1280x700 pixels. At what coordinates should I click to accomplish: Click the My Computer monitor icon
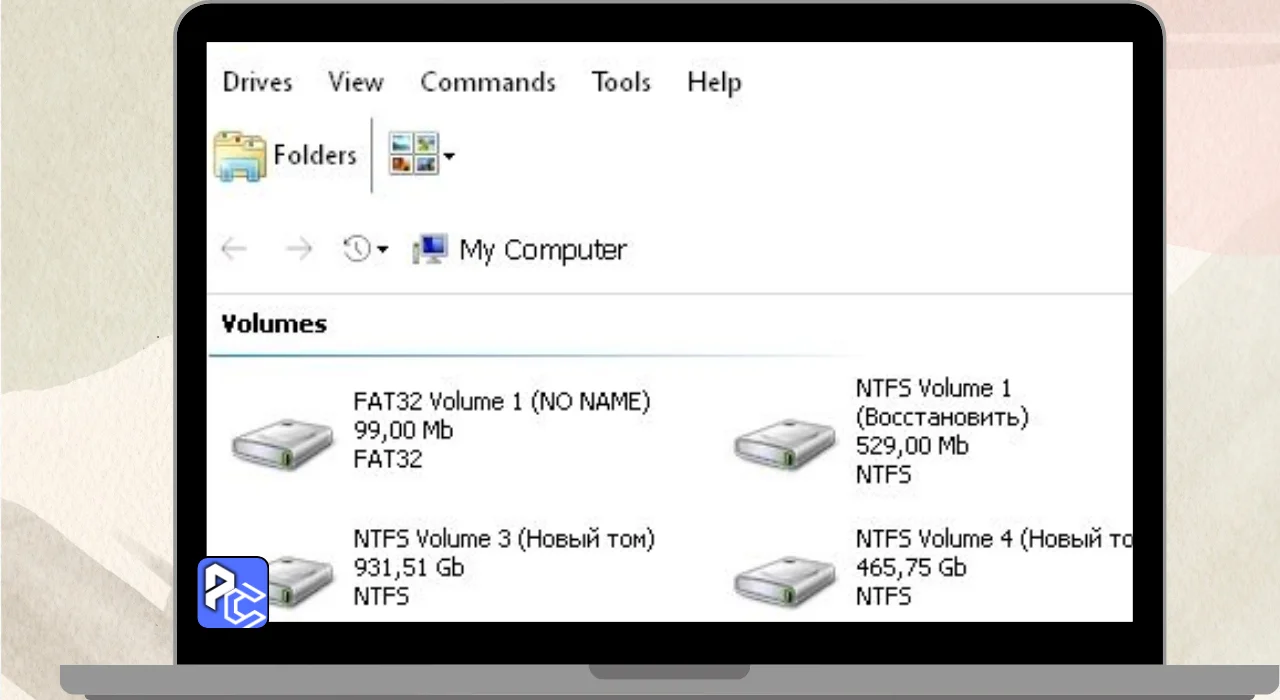[x=430, y=249]
